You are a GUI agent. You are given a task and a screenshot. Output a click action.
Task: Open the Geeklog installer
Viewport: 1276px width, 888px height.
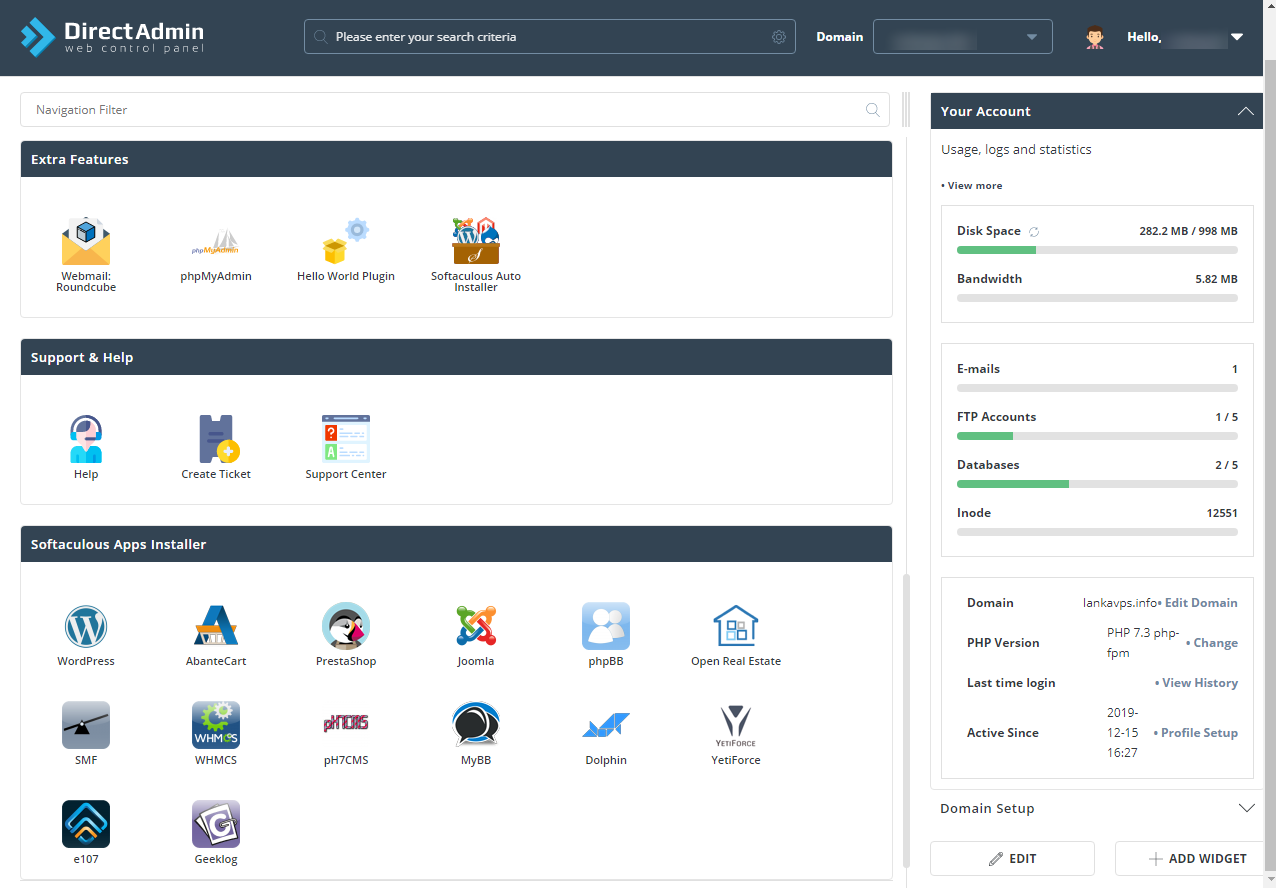coord(216,832)
